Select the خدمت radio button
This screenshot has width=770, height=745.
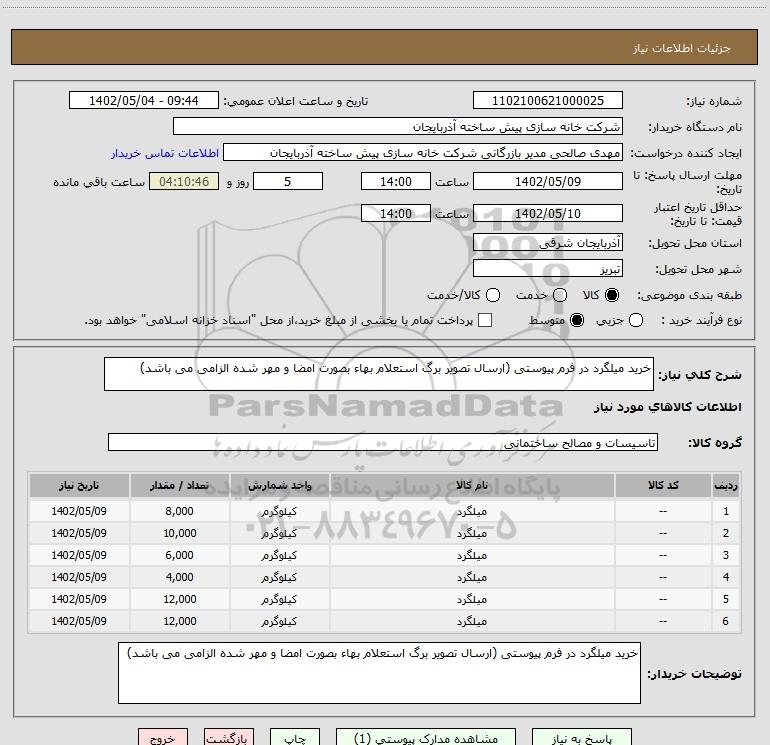tap(560, 295)
